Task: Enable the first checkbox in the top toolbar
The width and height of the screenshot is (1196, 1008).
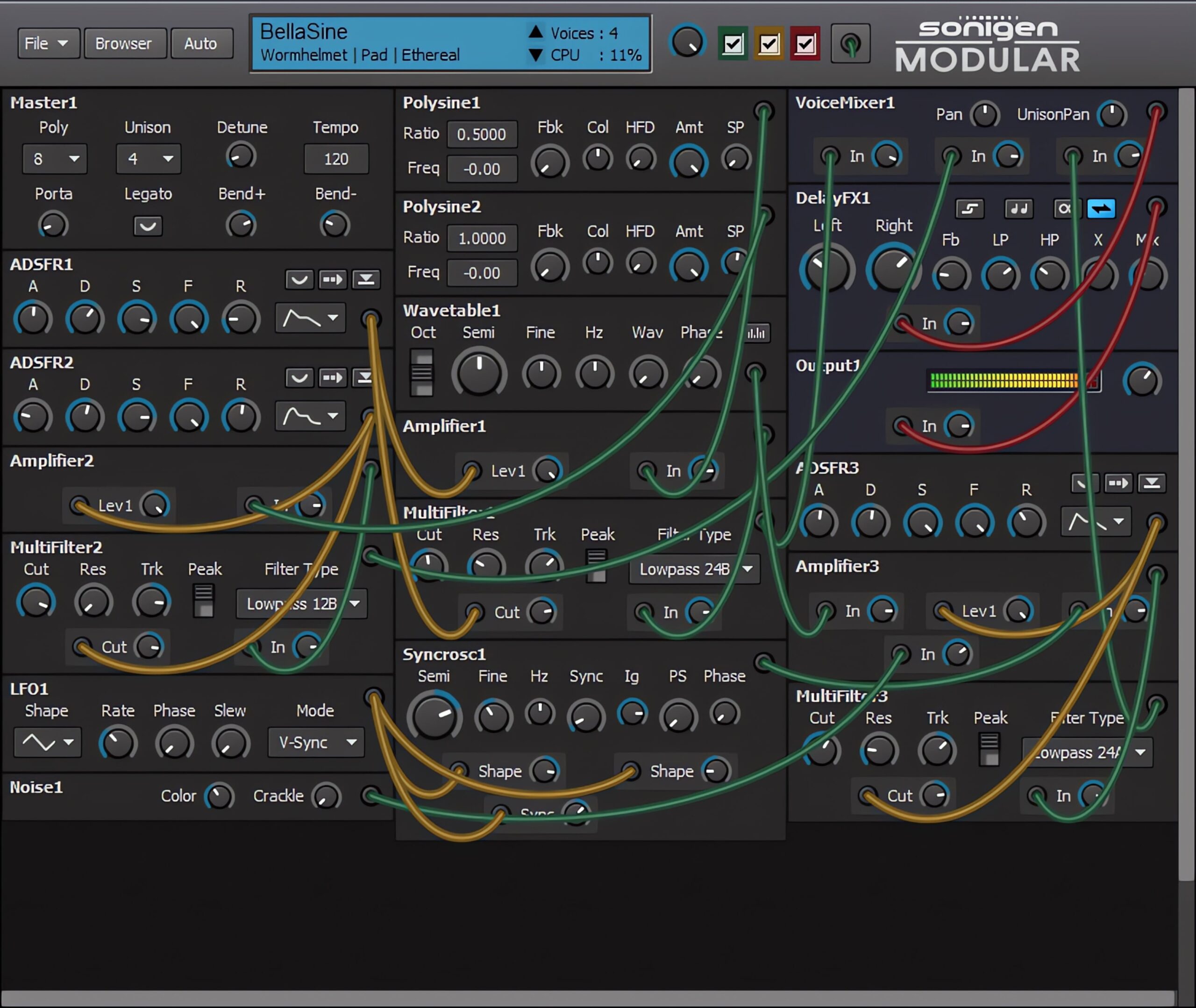Action: [x=734, y=43]
